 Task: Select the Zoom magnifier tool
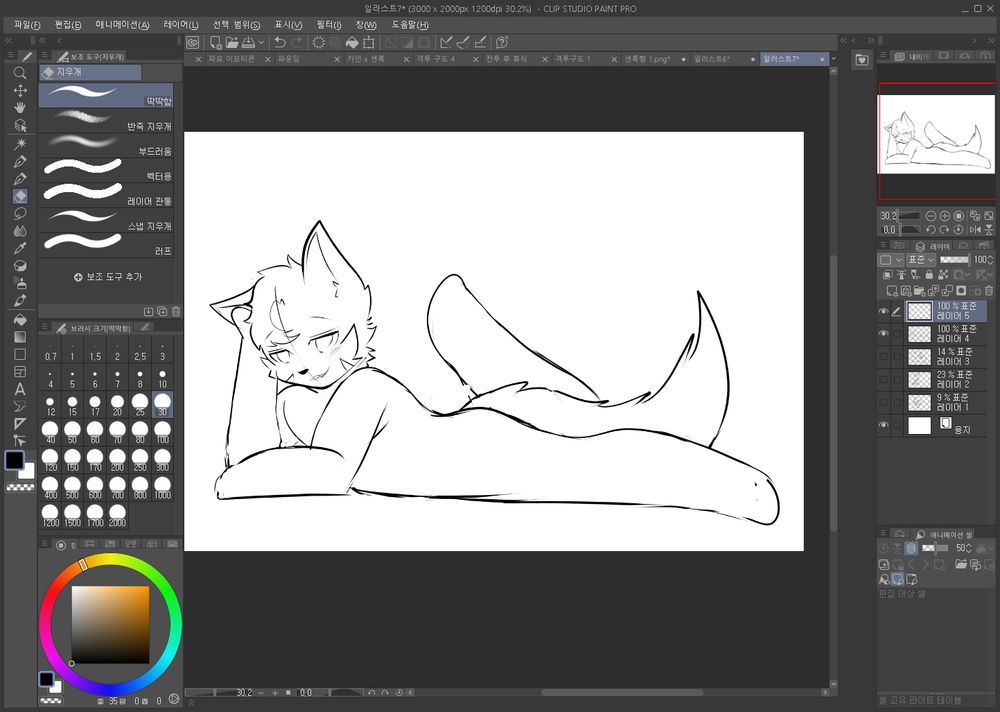[20, 73]
